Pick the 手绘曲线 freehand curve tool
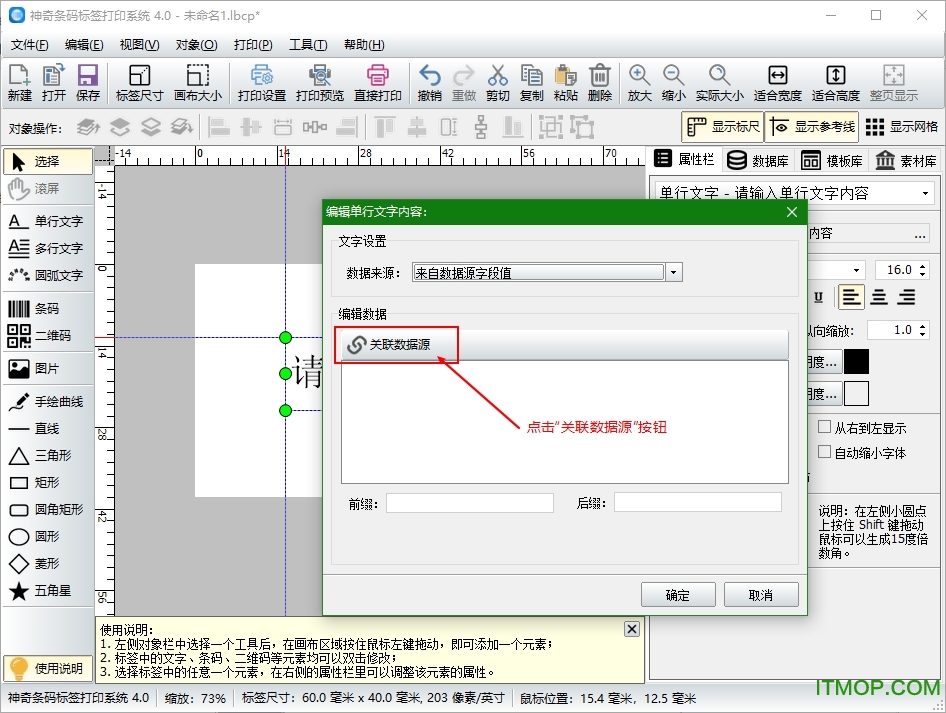This screenshot has width=946, height=713. point(47,402)
